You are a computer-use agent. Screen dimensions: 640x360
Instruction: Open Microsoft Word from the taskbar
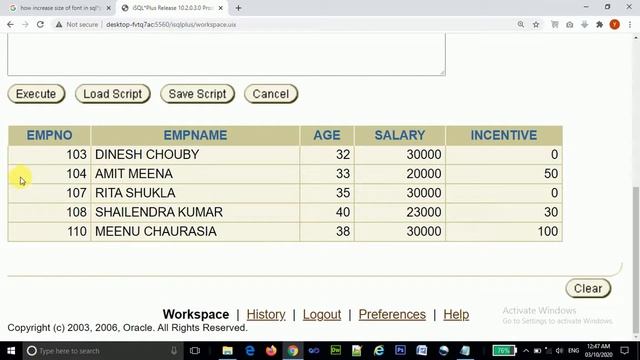click(x=422, y=351)
